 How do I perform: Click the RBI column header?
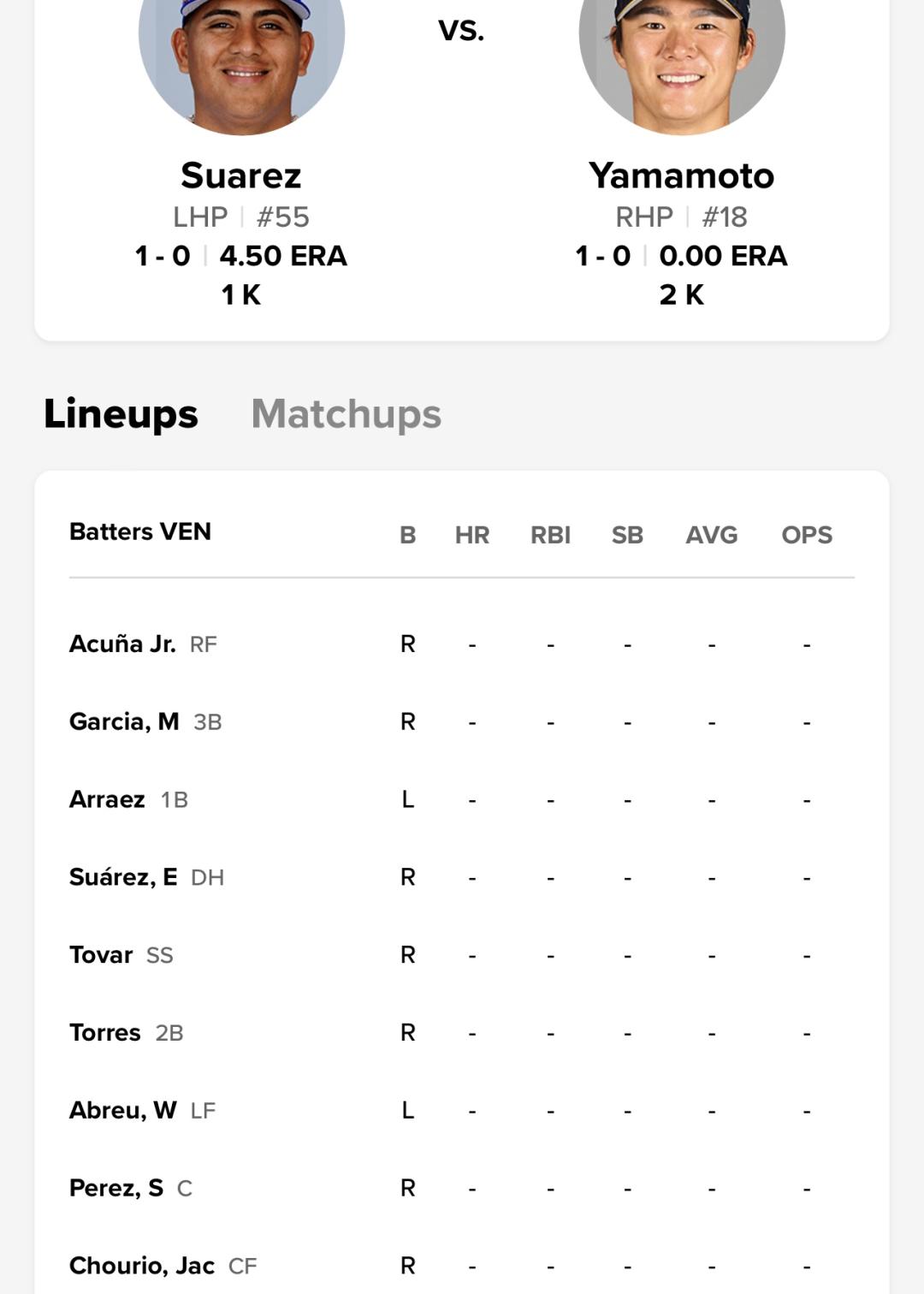click(550, 535)
